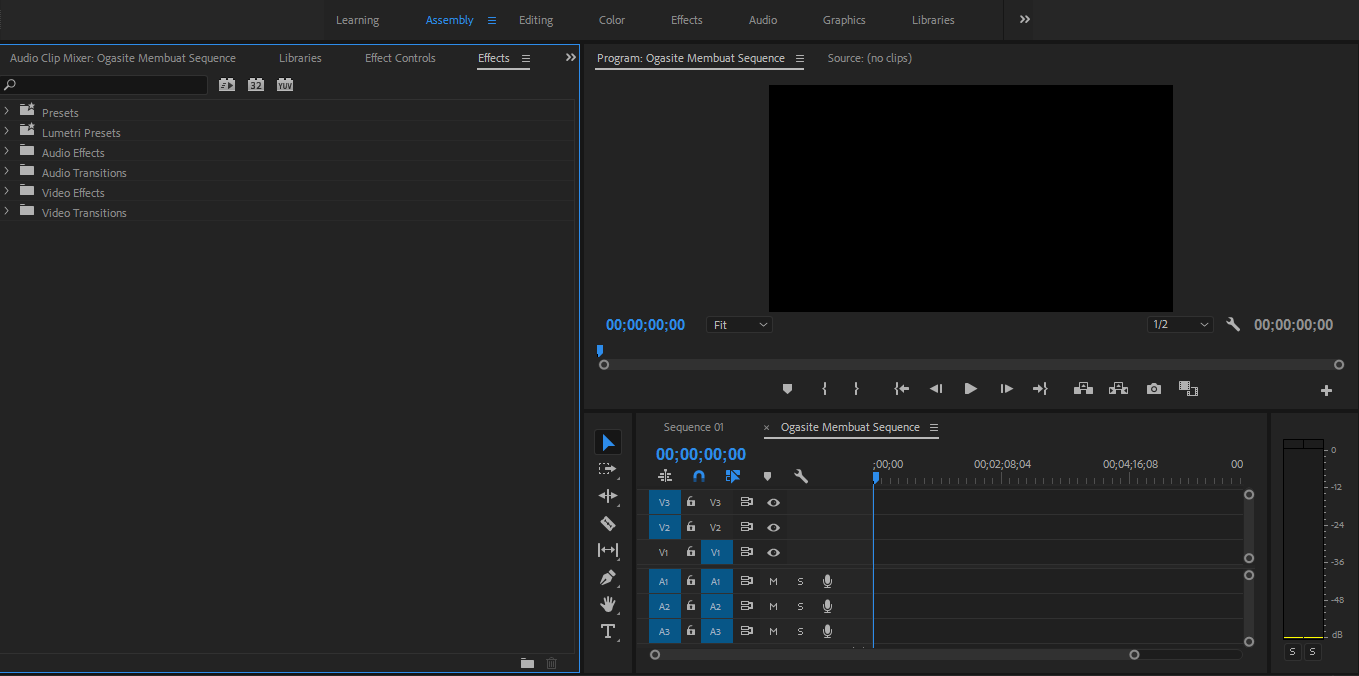
Task: Expand the Video Transitions folder
Action: (8, 212)
